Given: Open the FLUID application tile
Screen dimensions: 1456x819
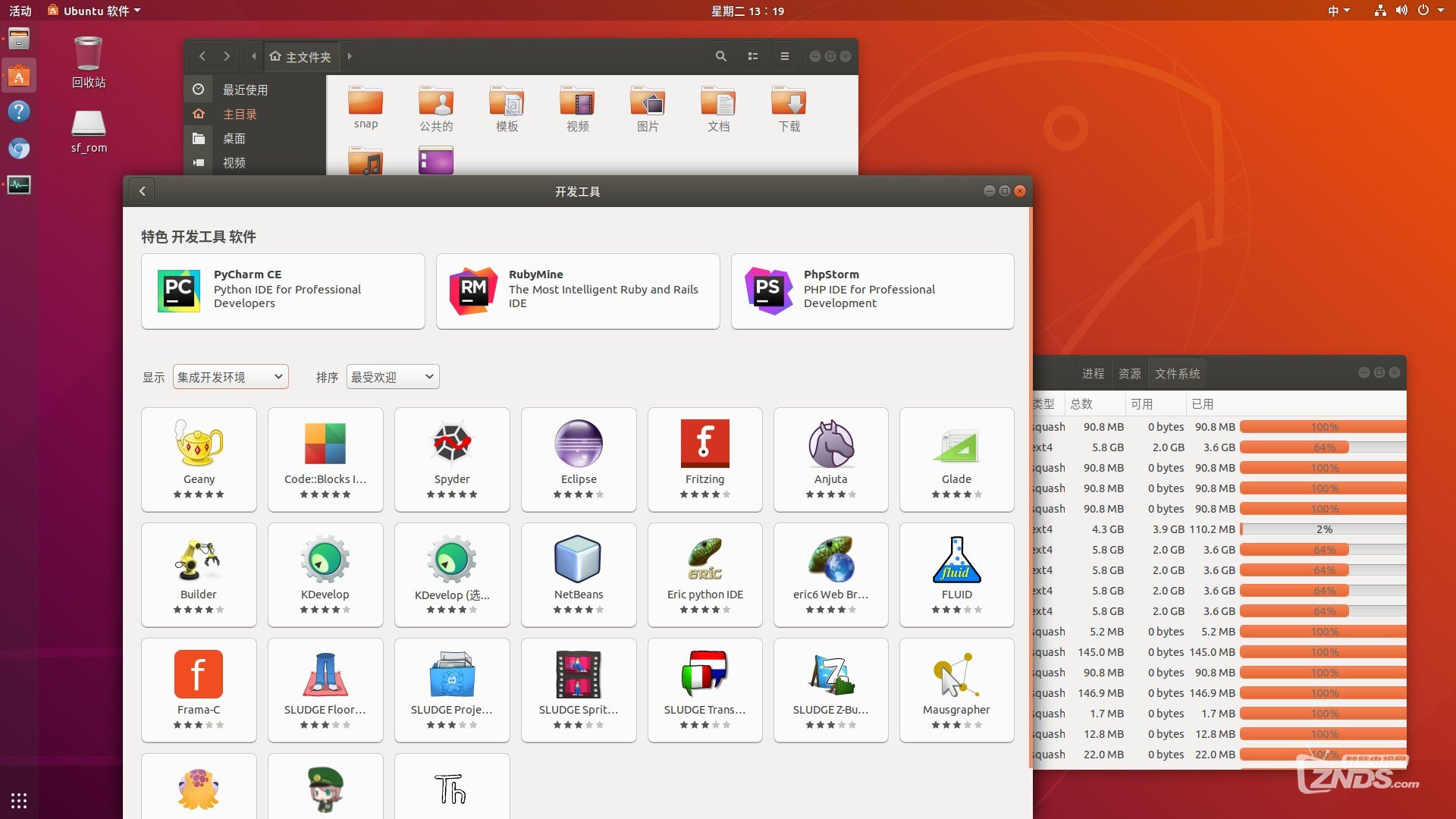Looking at the screenshot, I should 956,574.
